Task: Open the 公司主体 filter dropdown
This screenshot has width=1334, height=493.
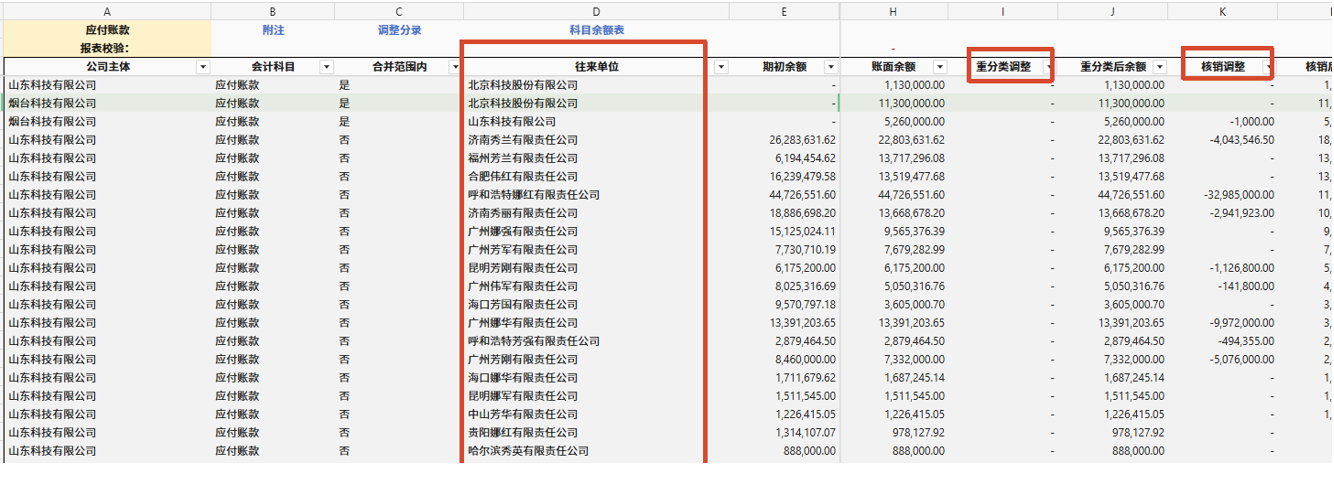Action: click(203, 67)
